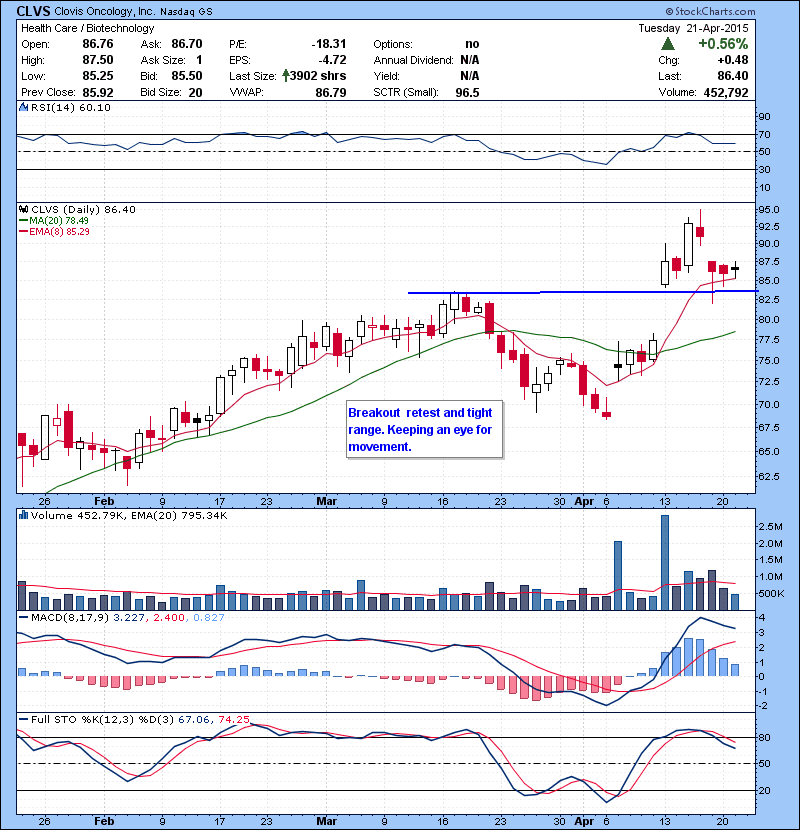This screenshot has height=830, width=800.
Task: Select the SCTR (Small) value 96.5
Action: point(468,92)
